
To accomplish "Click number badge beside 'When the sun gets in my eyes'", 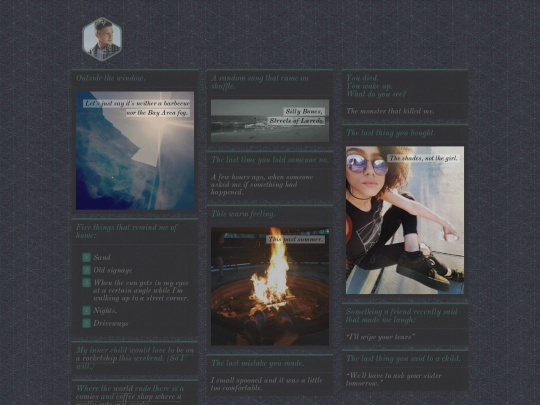I will click(x=86, y=283).
